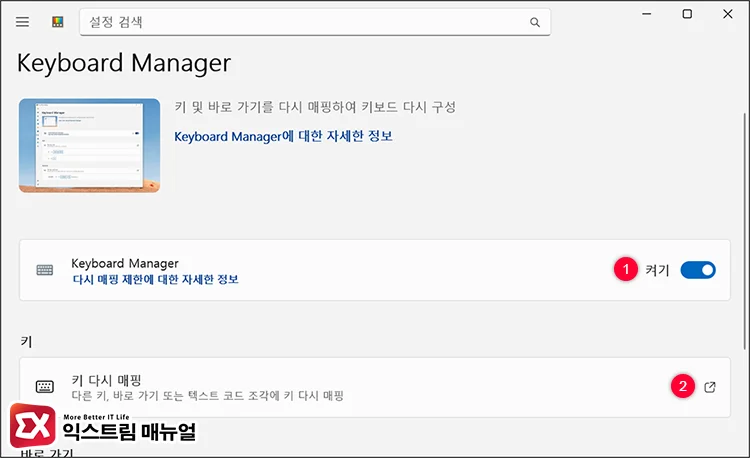Open the 키 다시 매핑 row
This screenshot has height=458, width=750.
[x=375, y=387]
